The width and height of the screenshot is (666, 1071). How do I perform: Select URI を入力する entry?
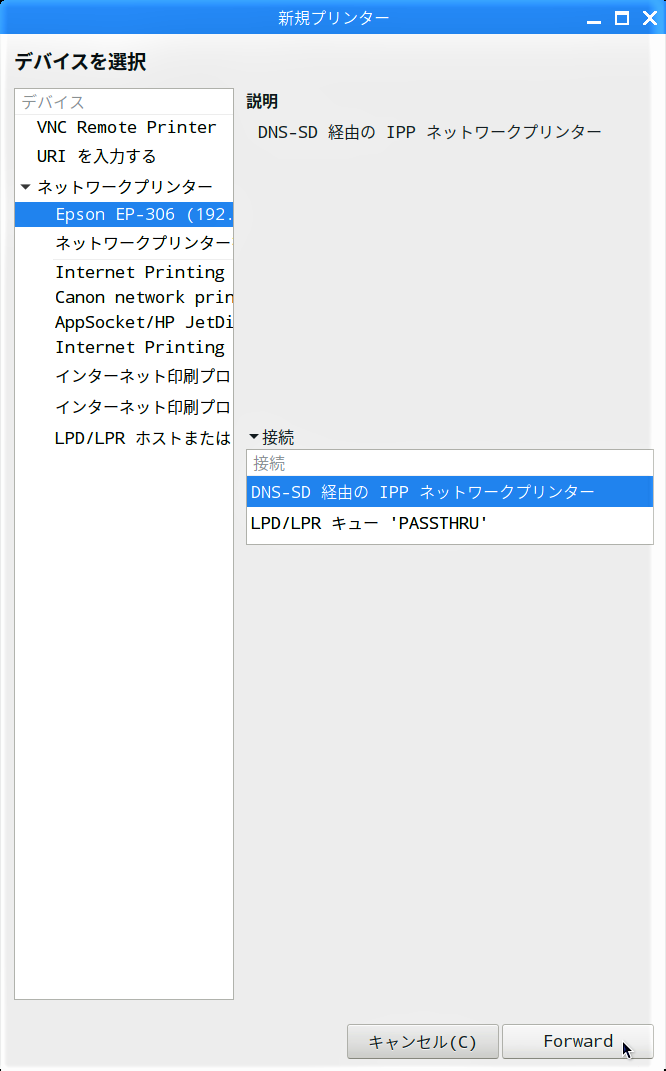click(124, 156)
